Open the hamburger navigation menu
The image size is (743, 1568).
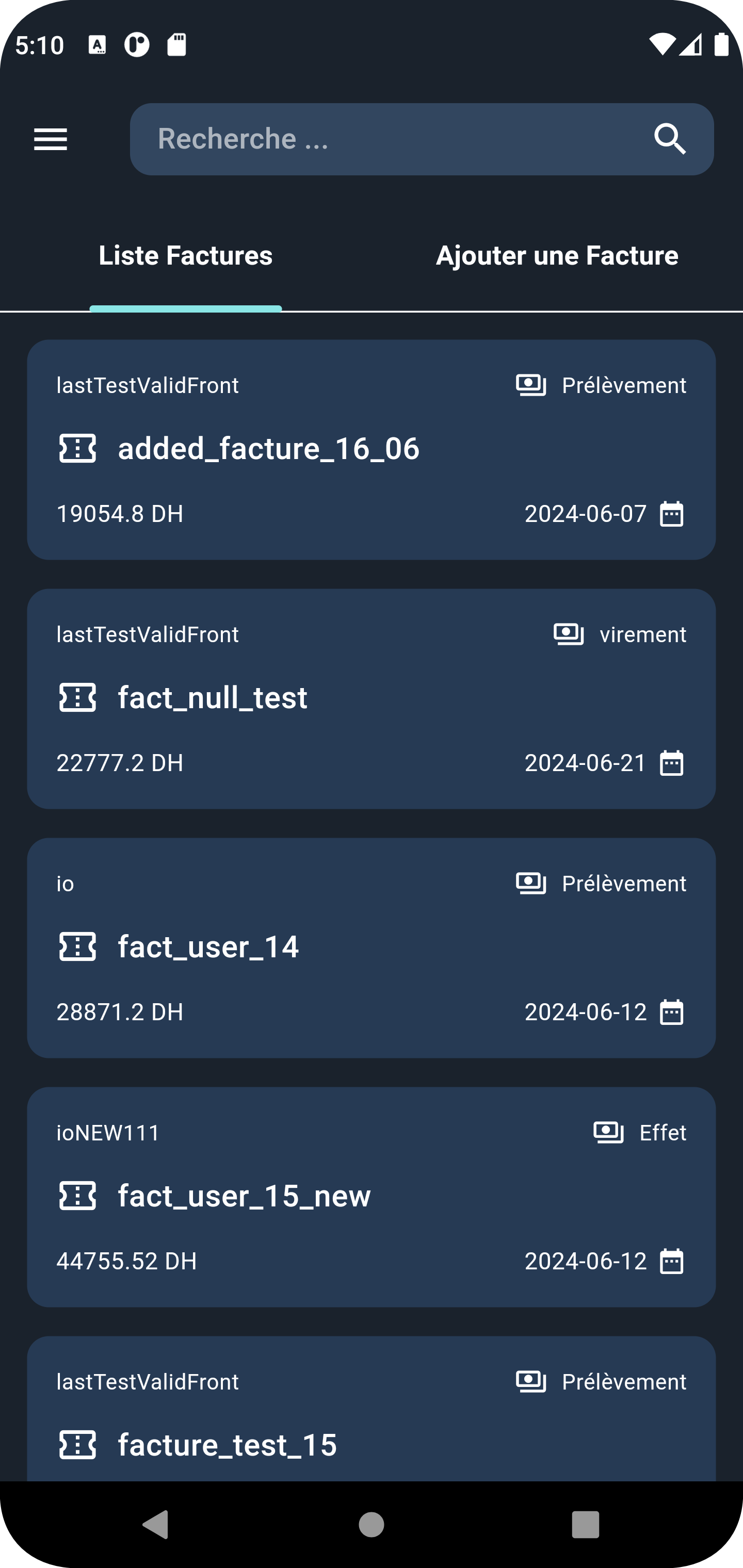click(x=51, y=139)
